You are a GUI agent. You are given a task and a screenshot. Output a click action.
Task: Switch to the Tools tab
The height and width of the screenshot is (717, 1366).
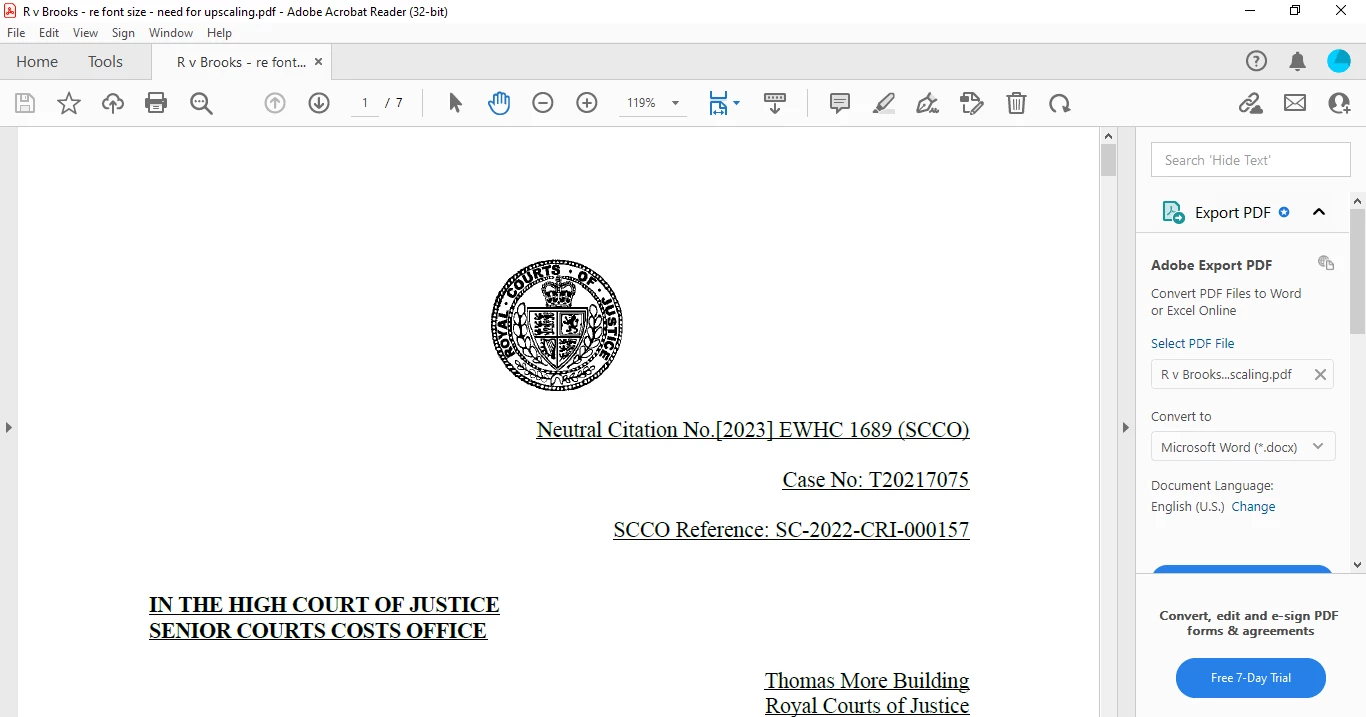point(105,62)
